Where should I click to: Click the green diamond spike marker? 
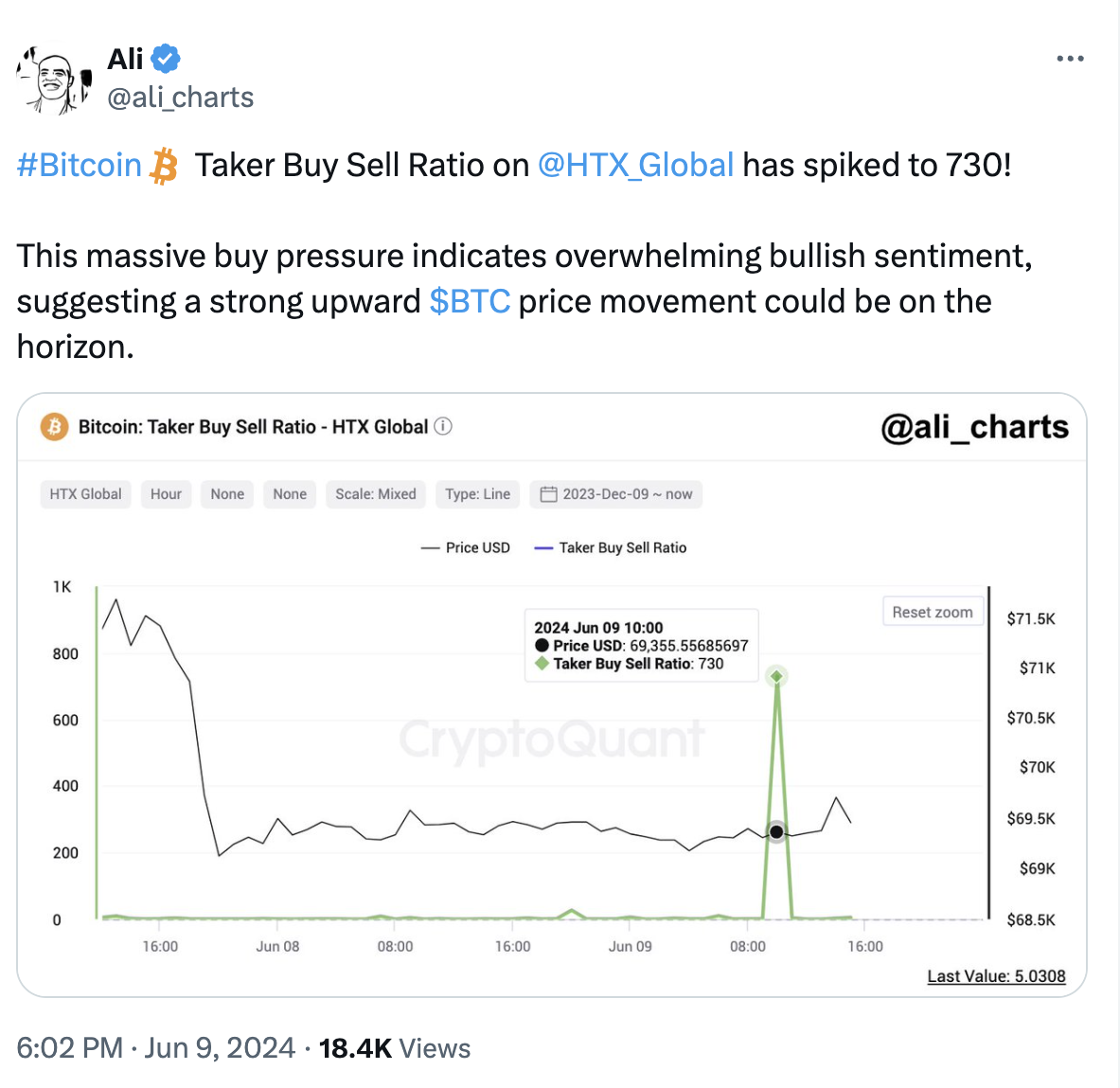pyautogui.click(x=776, y=676)
